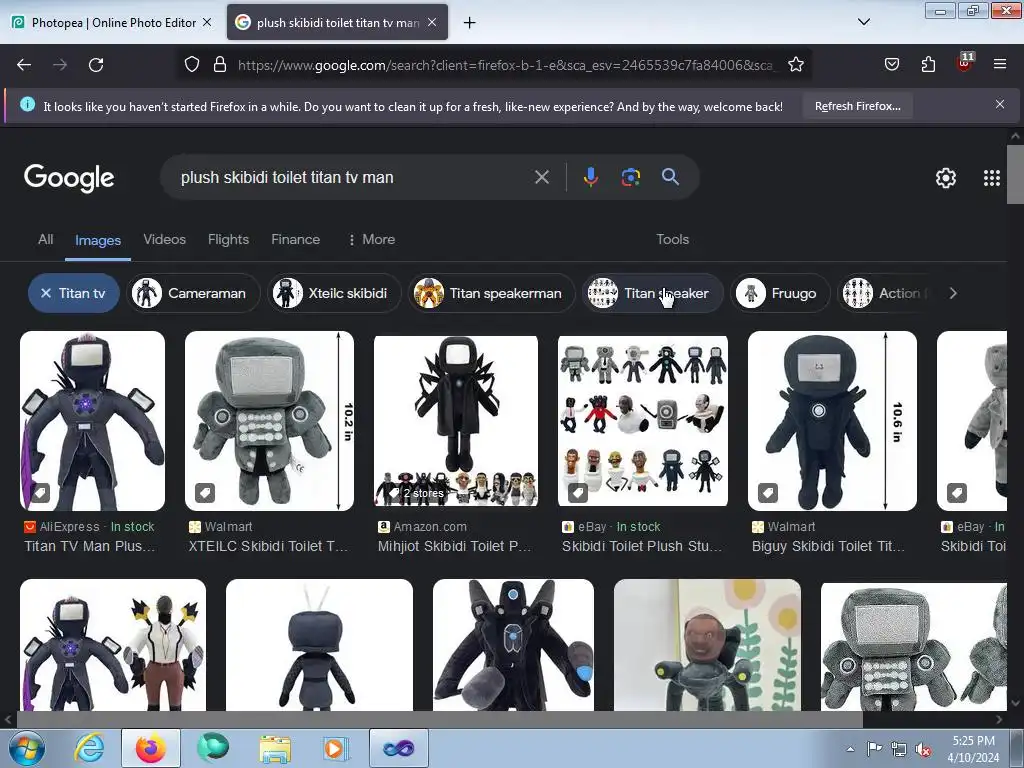
Task: Click the shopping tag on Walmart XTEILC image
Action: click(x=205, y=492)
